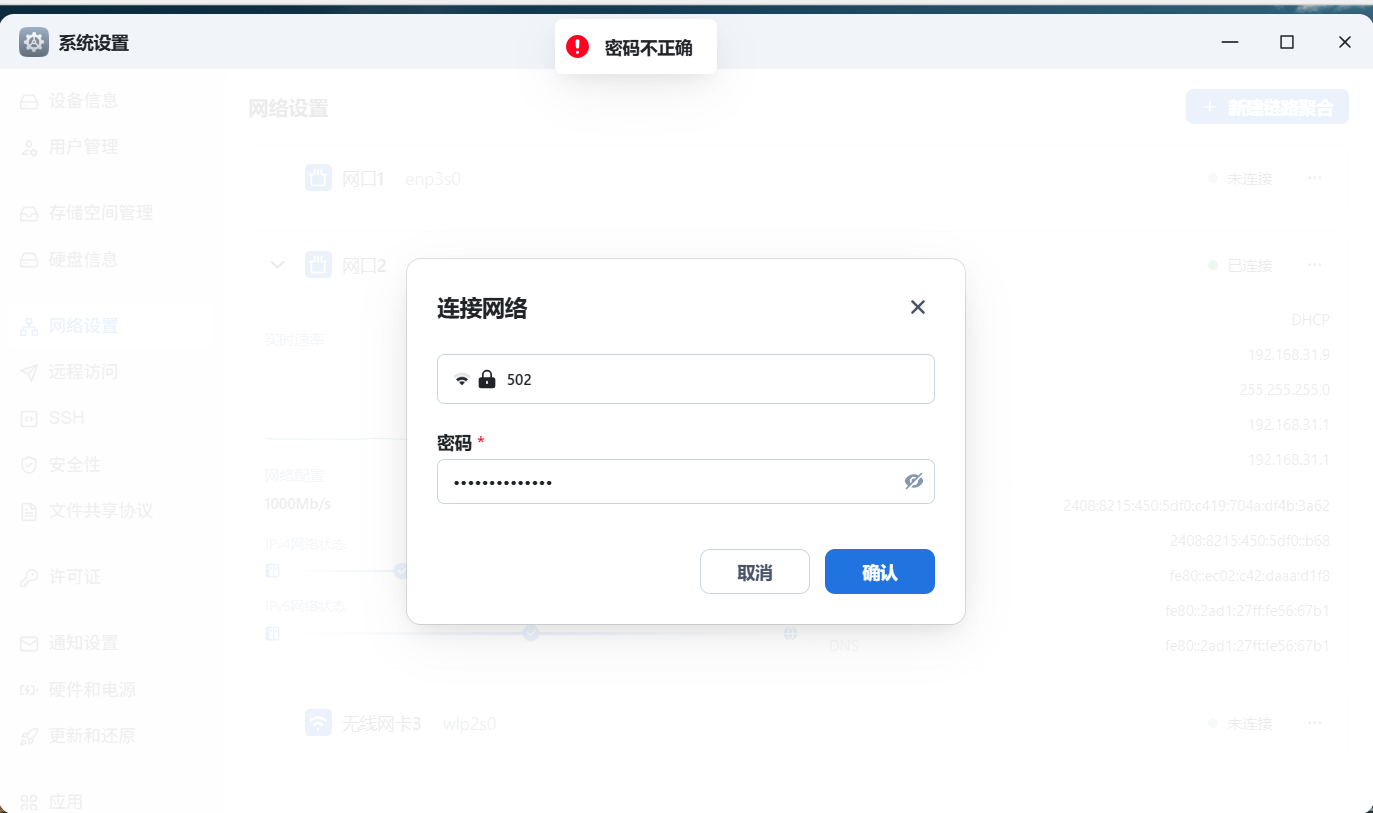Screen dimensions: 1373x813
Task: Open the three-dot more menu for 网口1
Action: pyautogui.click(x=1315, y=179)
